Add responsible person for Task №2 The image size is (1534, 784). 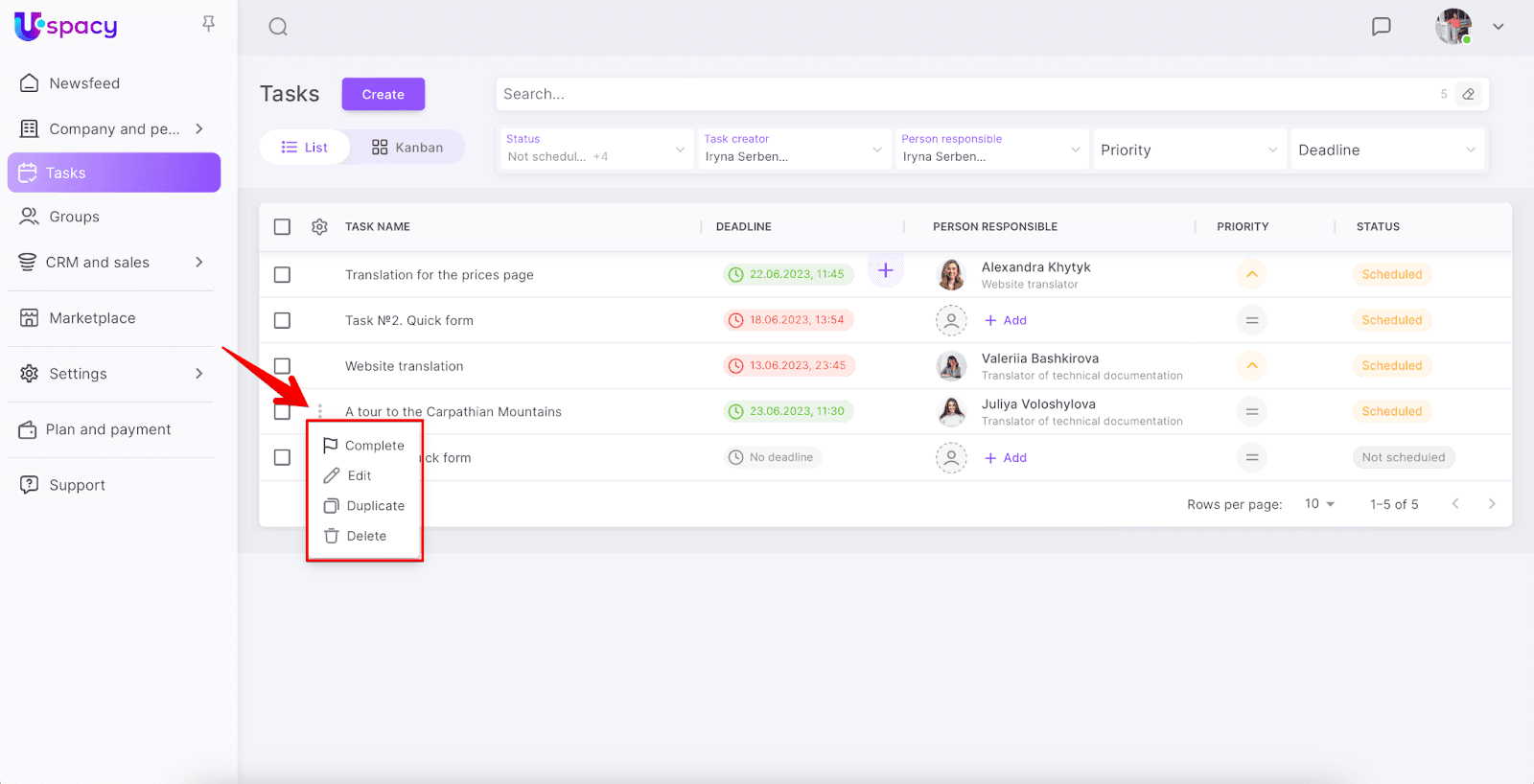(x=1006, y=320)
